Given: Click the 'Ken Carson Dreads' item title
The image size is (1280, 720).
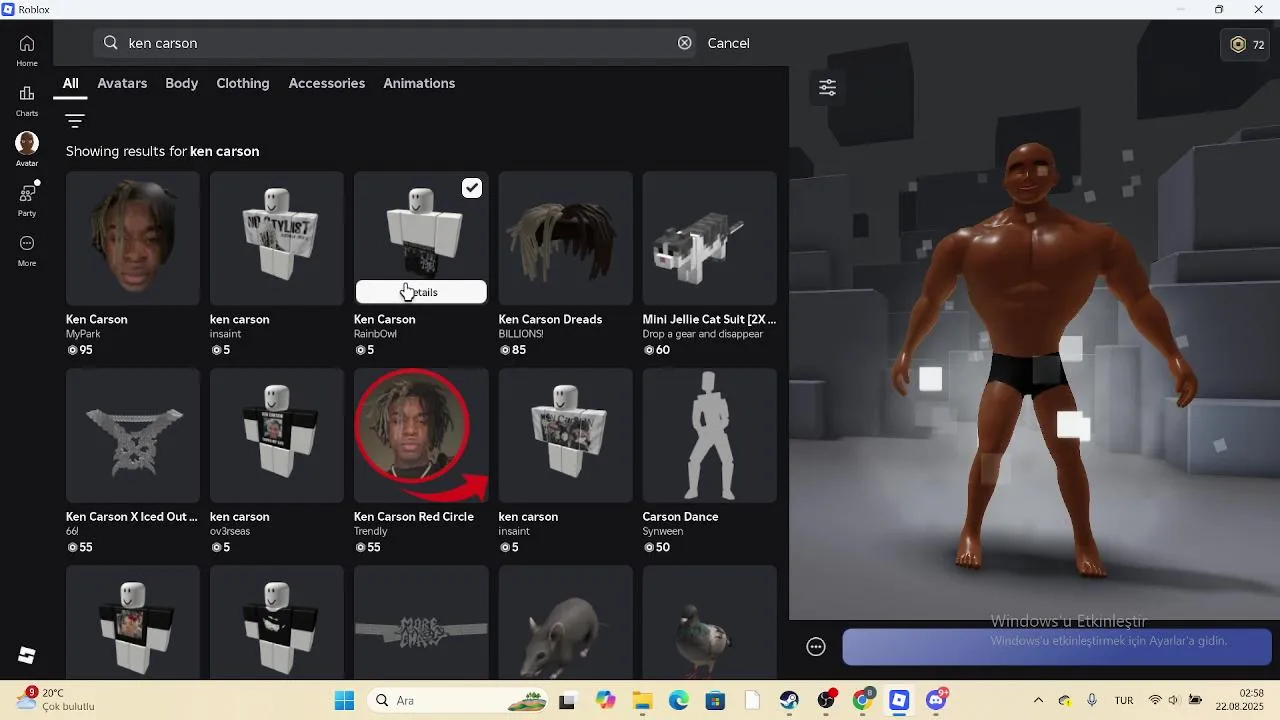Looking at the screenshot, I should coord(550,319).
